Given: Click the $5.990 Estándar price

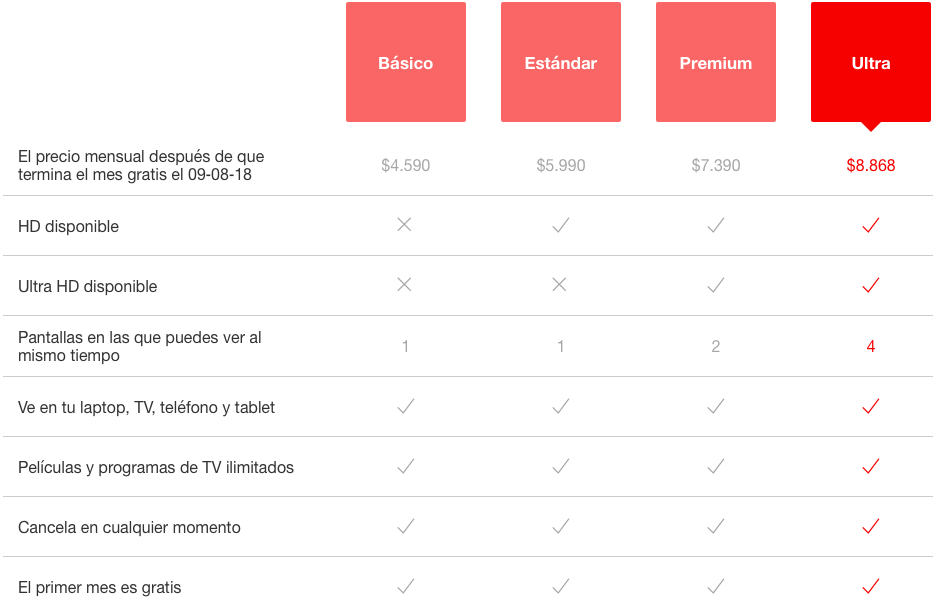Looking at the screenshot, I should (x=560, y=165).
